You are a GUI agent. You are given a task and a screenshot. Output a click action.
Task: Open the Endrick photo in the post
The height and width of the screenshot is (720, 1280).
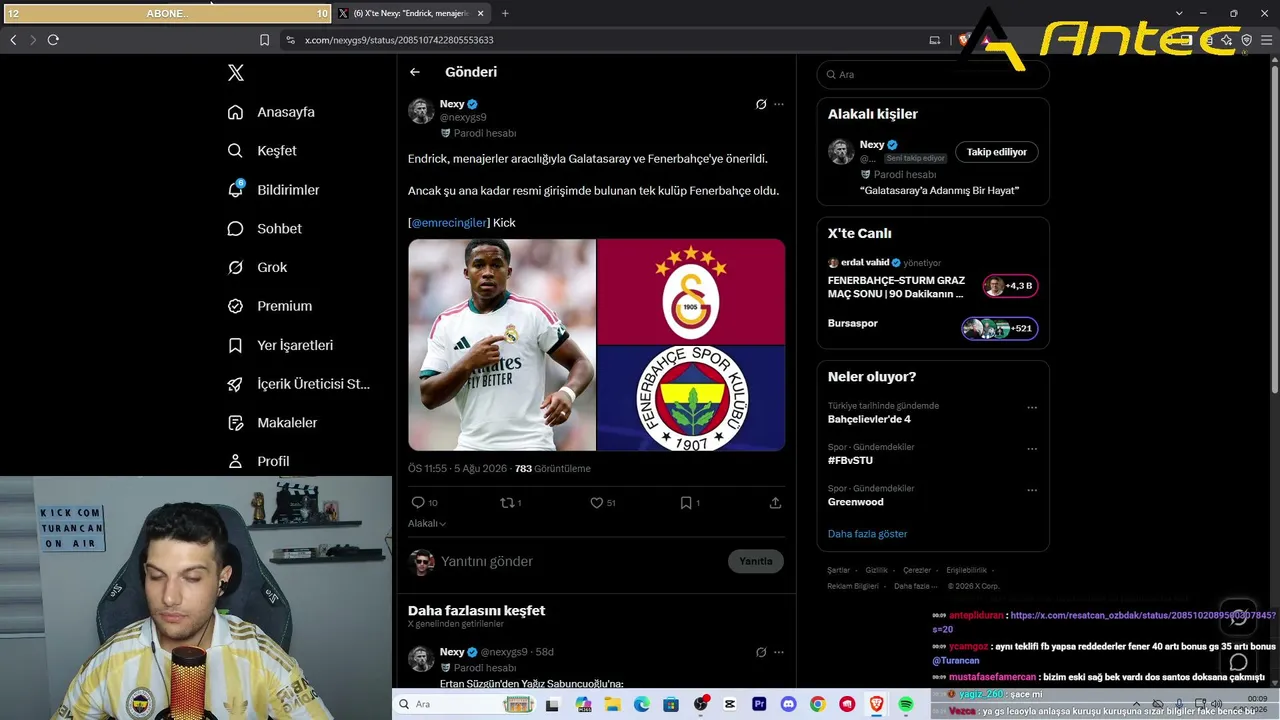(502, 345)
